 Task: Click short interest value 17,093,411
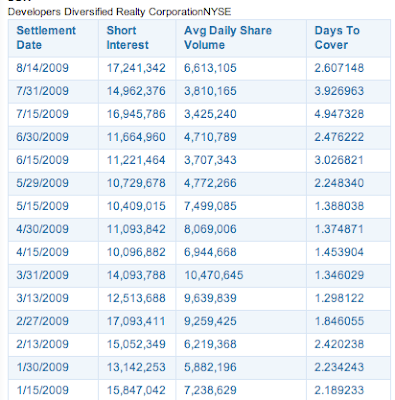click(136, 321)
